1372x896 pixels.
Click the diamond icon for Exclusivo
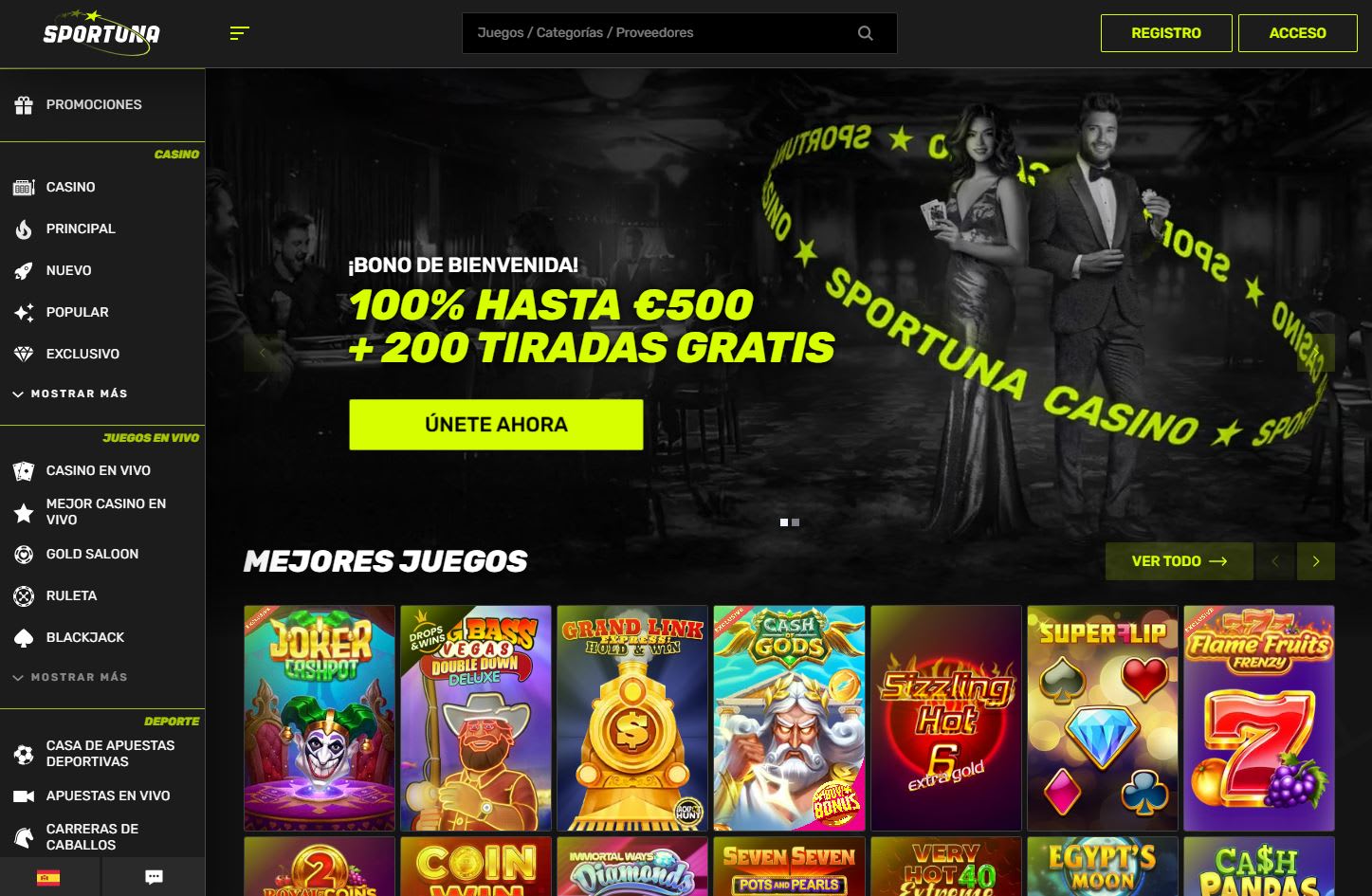pos(24,354)
